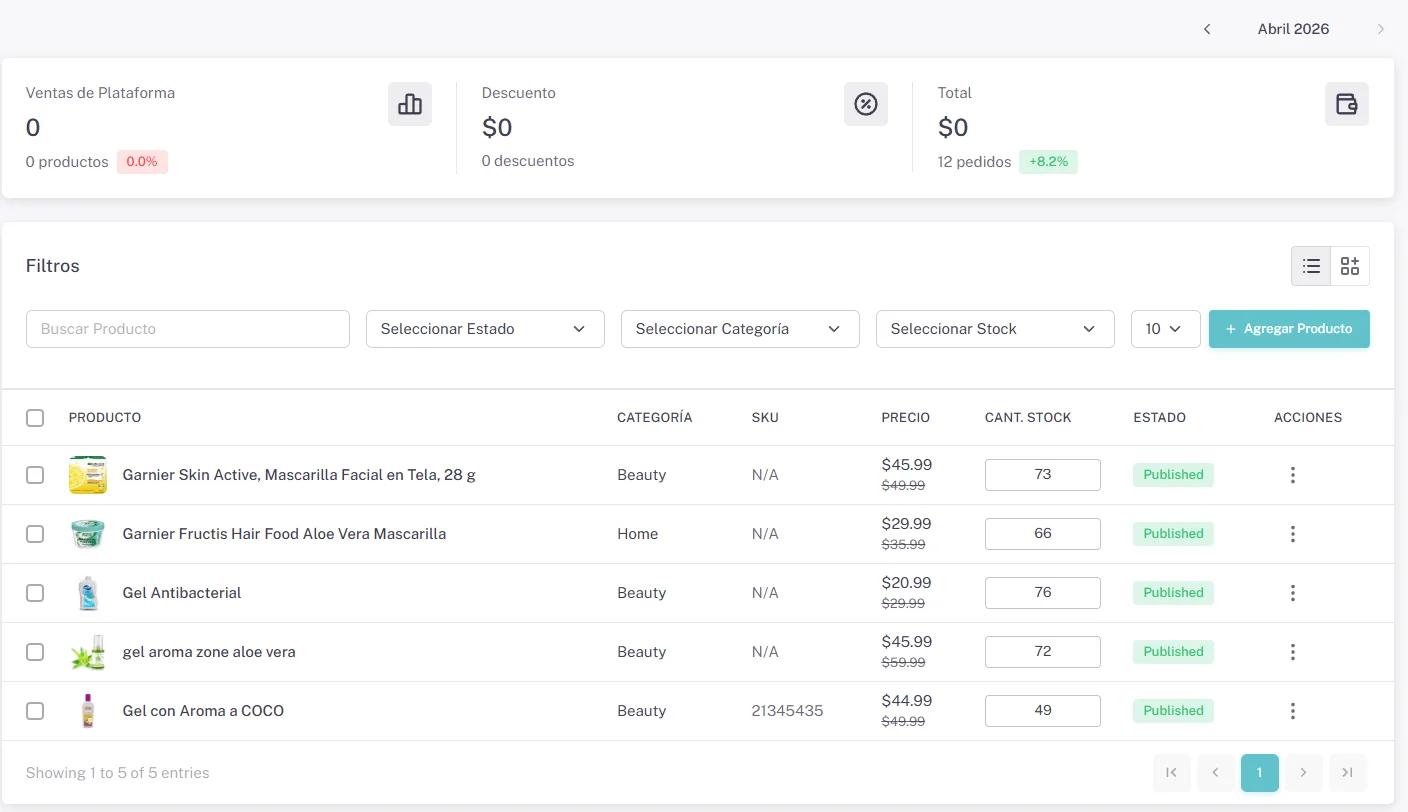Screen dimensions: 1408x812
Task: Open product Garnier Skin Active, Mascarilla Facial en Tela
Action: 299,475
